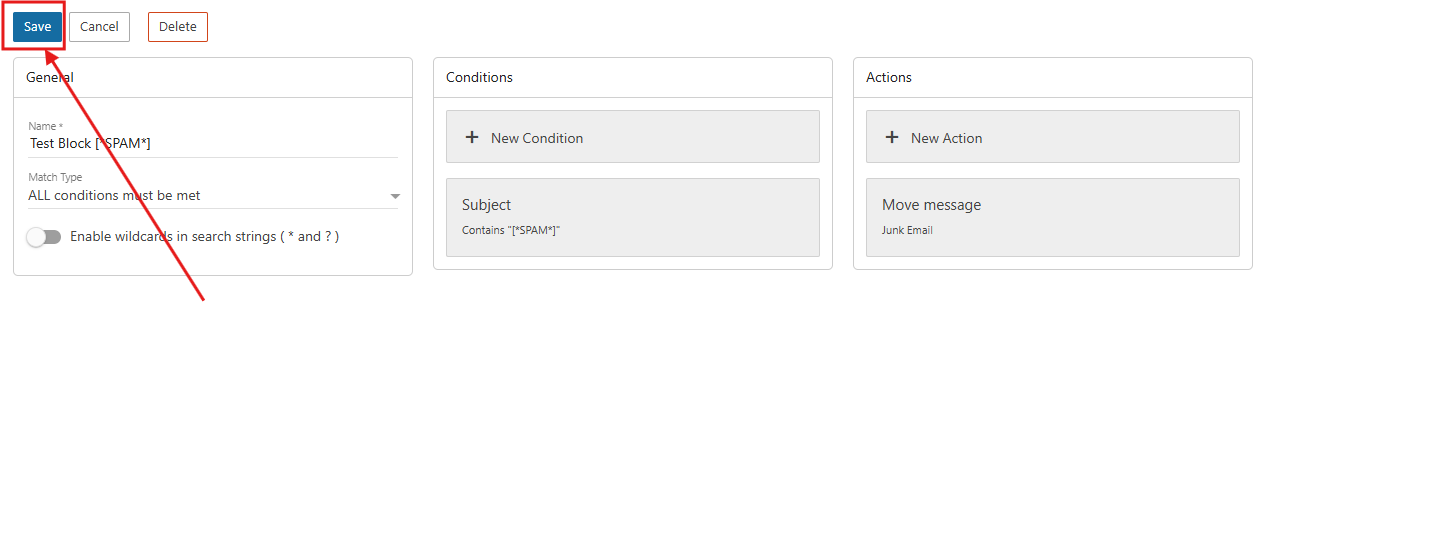Click the General panel header
This screenshot has width=1444, height=535.
click(212, 78)
